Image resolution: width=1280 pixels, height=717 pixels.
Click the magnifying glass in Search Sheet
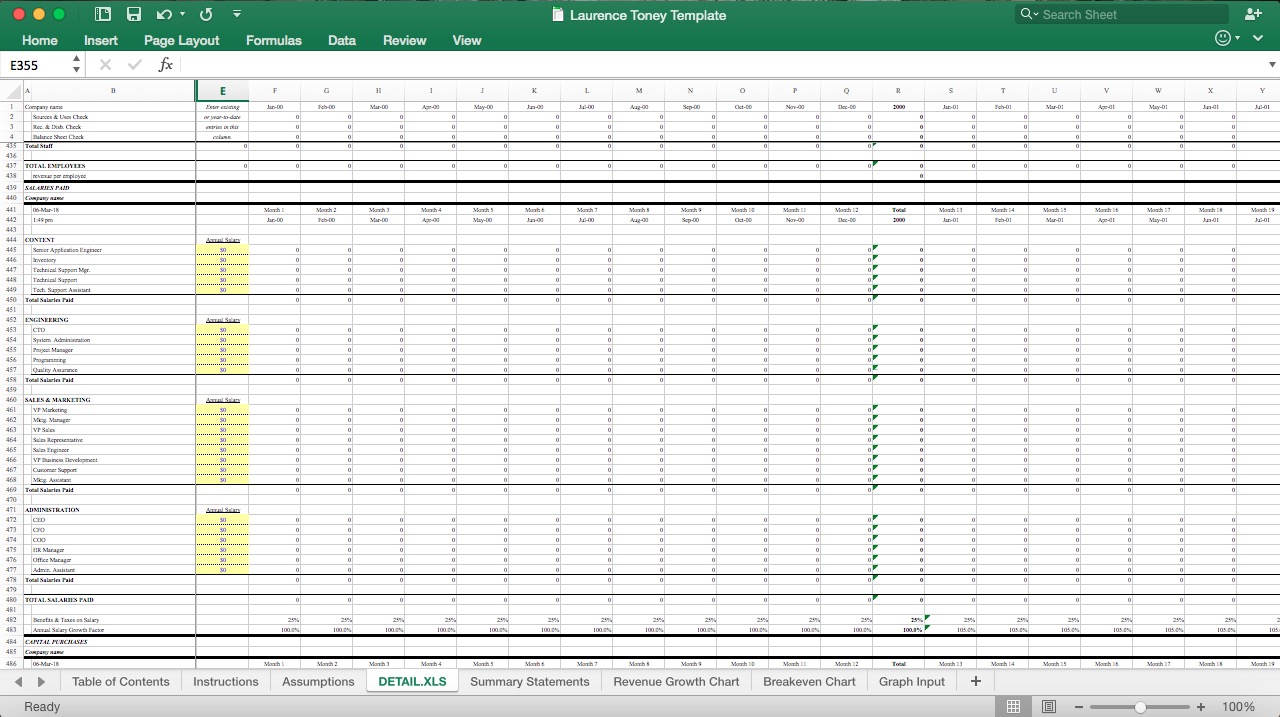coord(1023,14)
